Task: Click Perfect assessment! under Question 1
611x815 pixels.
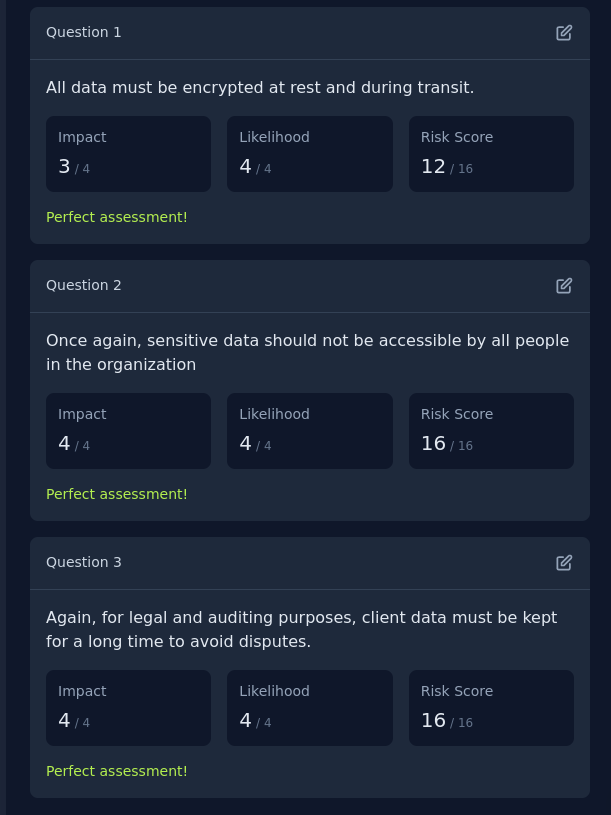Action: click(x=116, y=217)
